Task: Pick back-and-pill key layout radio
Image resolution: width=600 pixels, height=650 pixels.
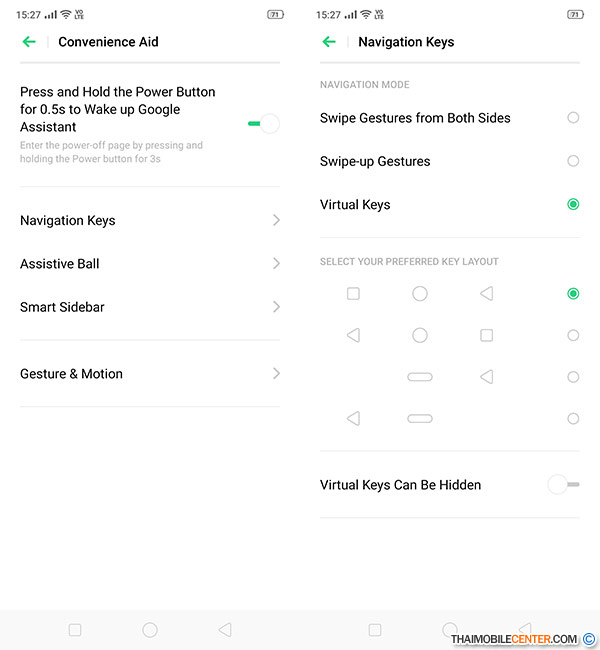Action: [x=573, y=419]
